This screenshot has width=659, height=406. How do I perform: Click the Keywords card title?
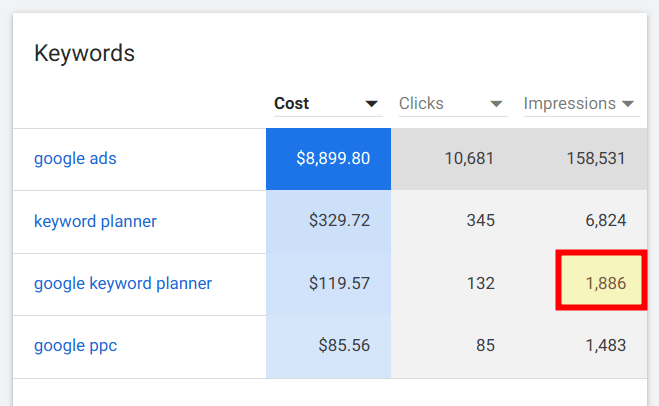coord(84,53)
